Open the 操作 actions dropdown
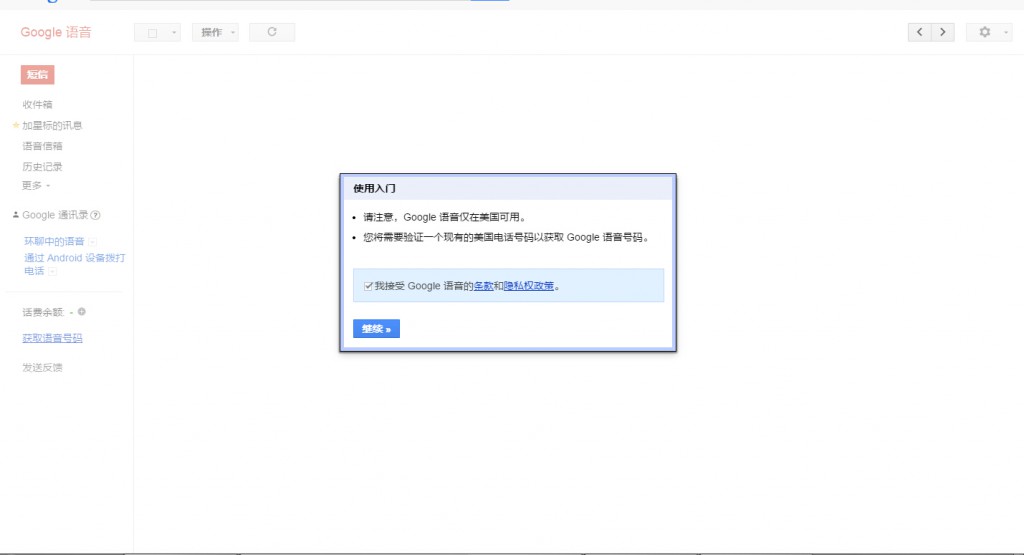 (x=216, y=32)
